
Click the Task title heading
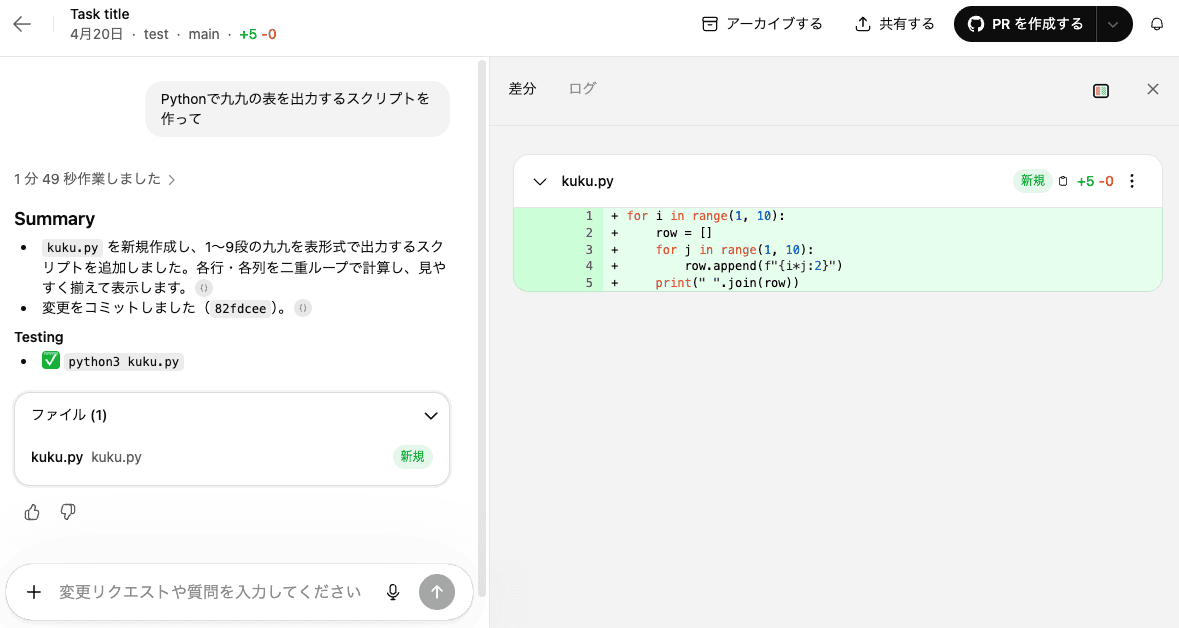pos(99,14)
